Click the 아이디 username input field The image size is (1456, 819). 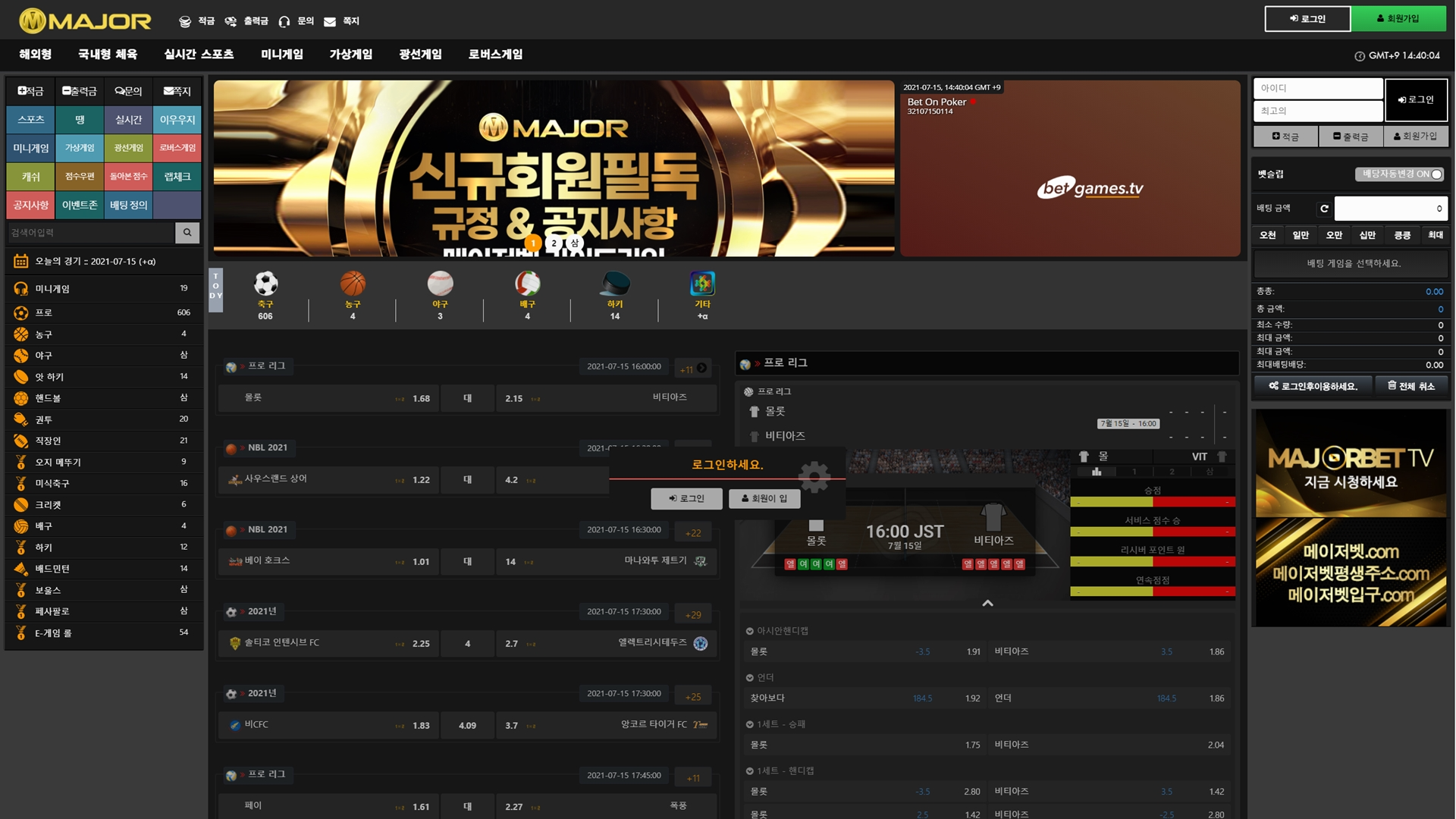[1318, 88]
